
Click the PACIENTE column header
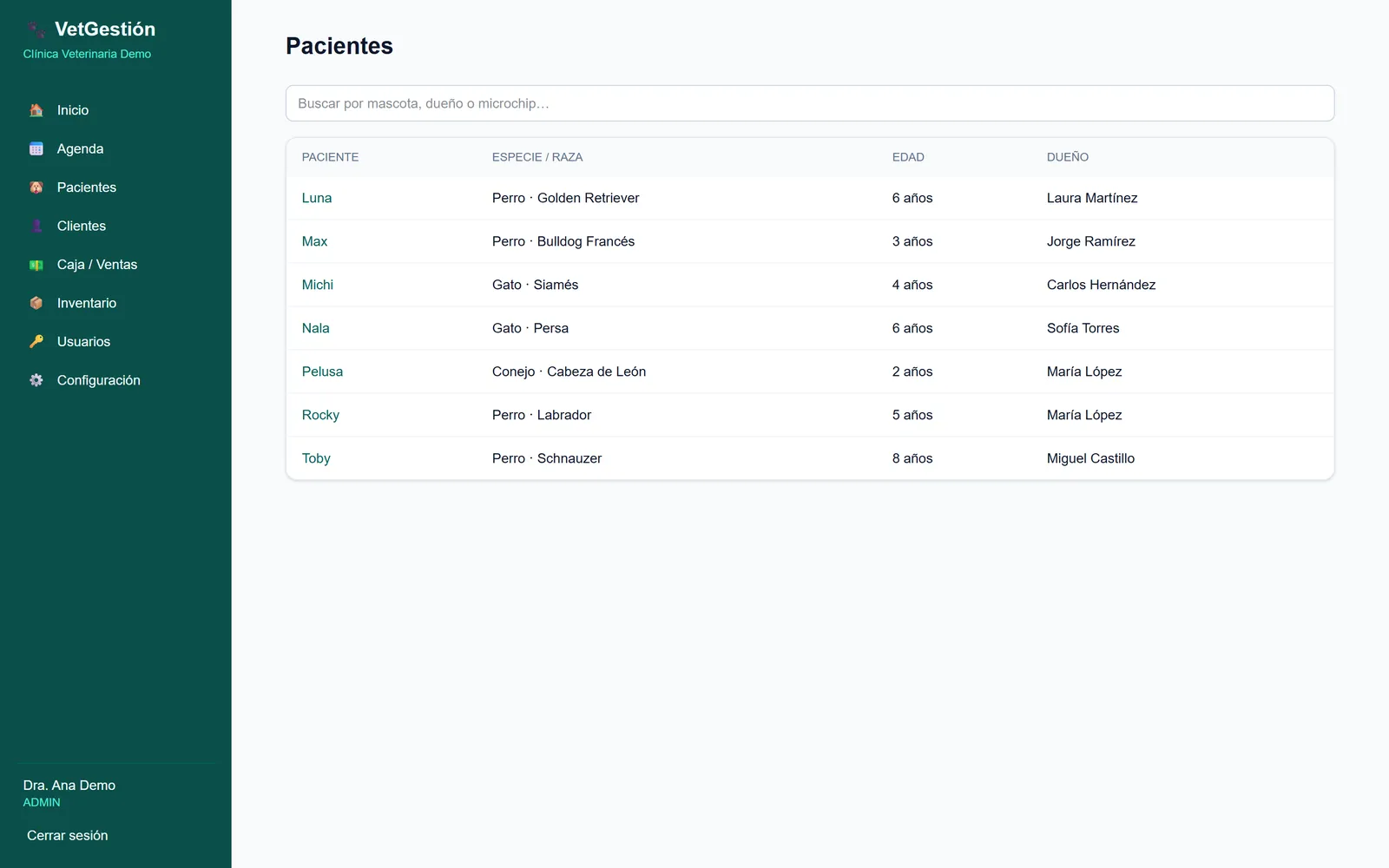tap(330, 157)
